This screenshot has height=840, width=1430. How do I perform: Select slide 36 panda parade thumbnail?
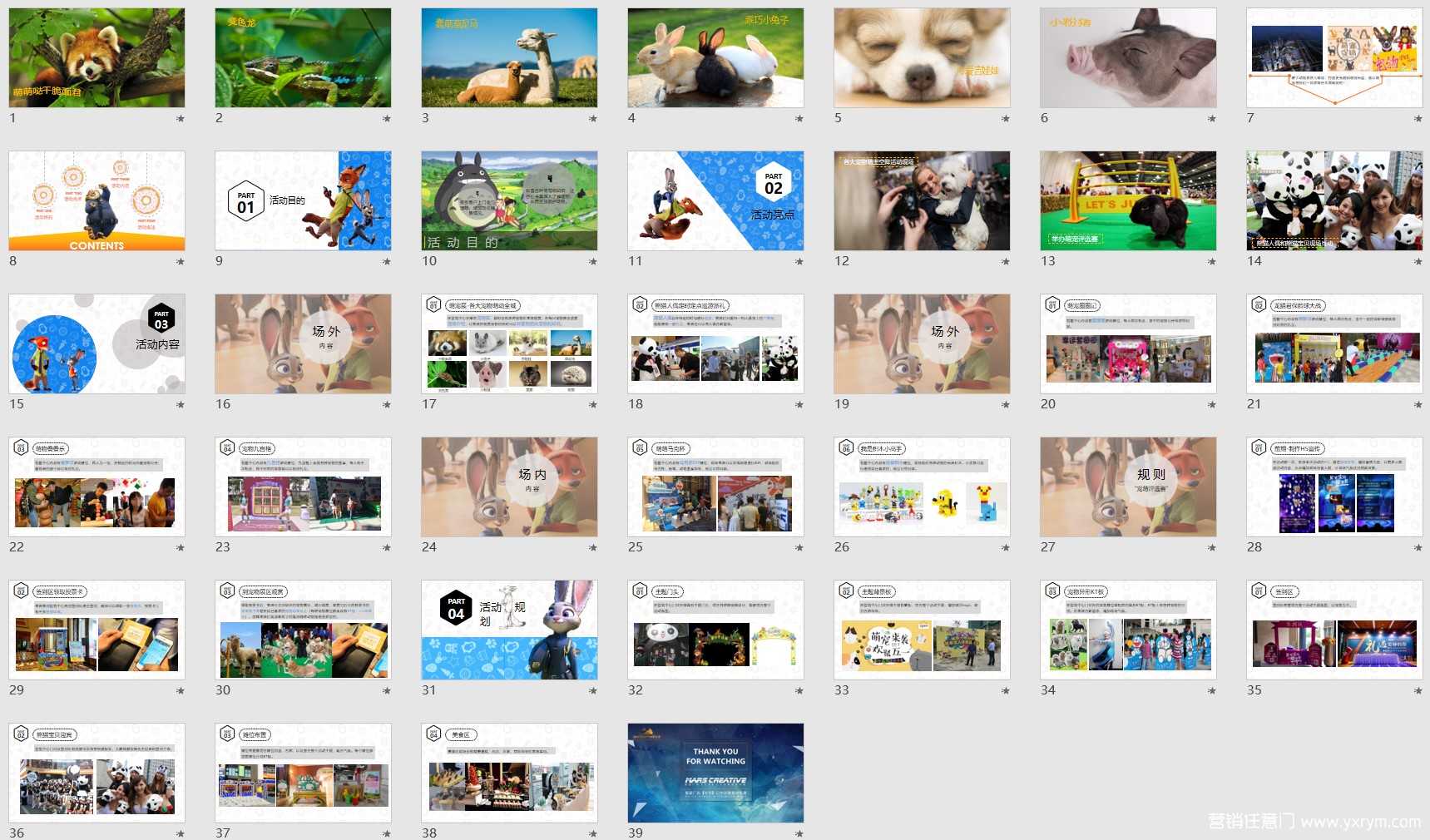[97, 773]
